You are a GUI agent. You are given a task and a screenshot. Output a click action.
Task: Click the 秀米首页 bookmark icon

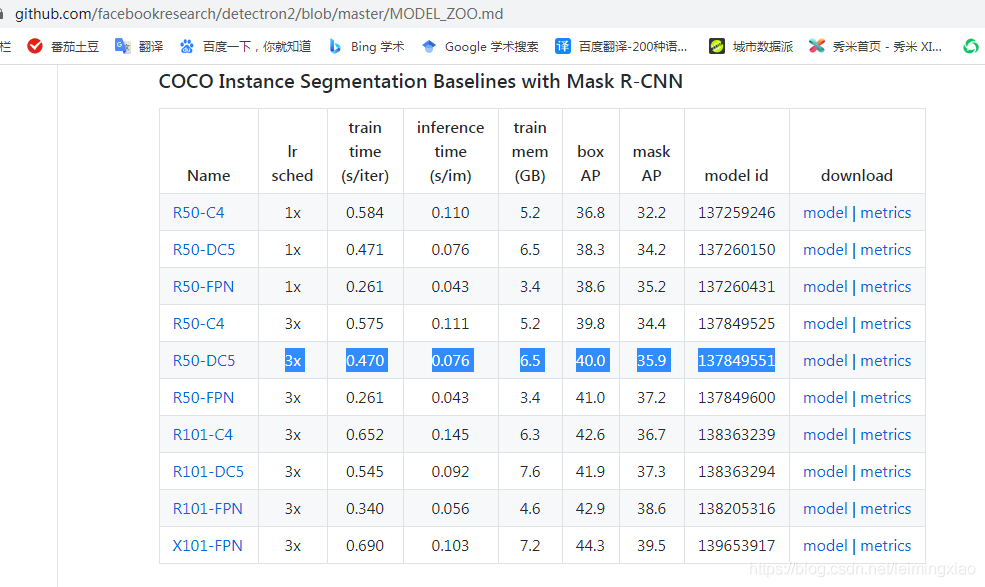click(817, 46)
